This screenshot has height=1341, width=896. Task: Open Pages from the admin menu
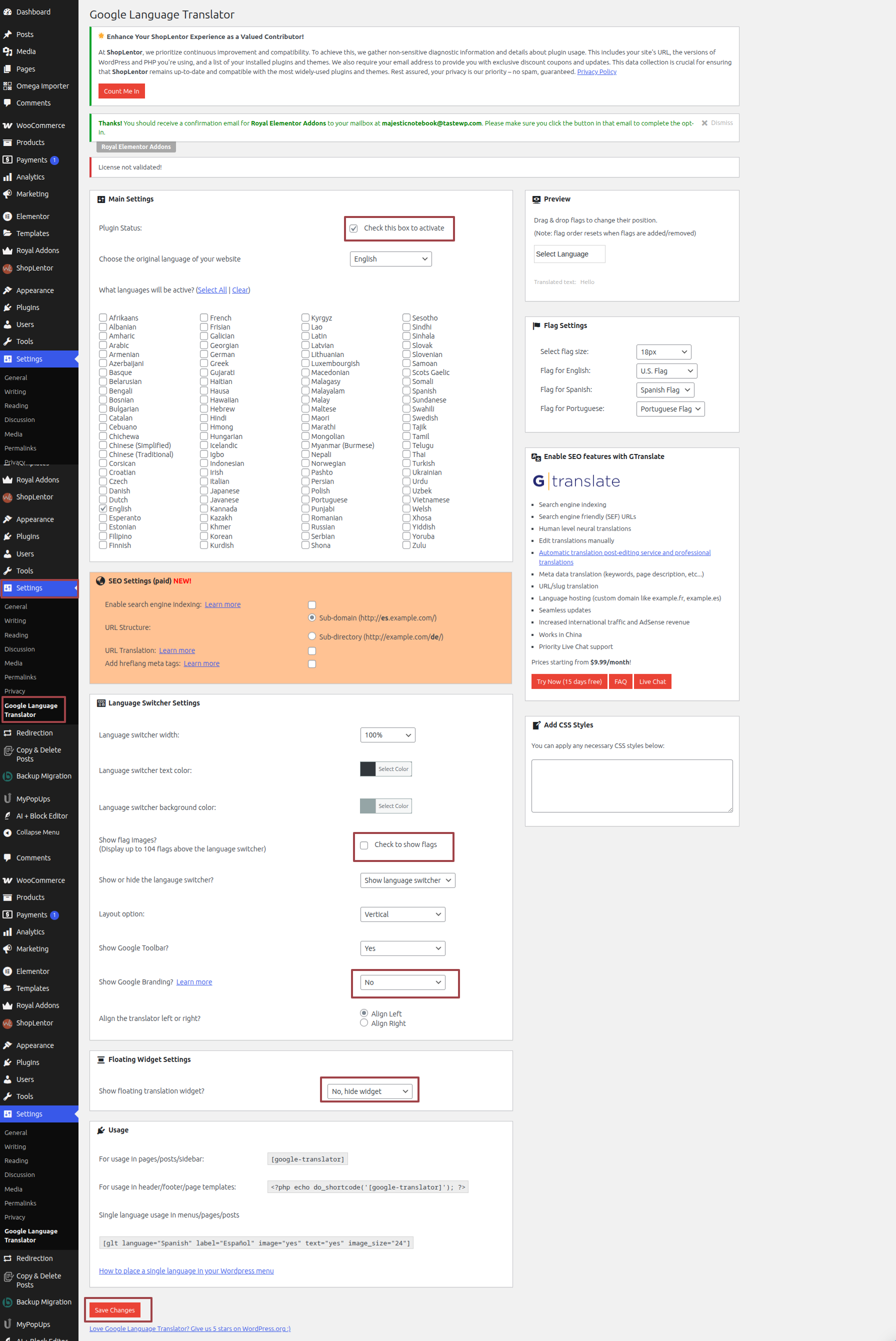pyautogui.click(x=25, y=69)
